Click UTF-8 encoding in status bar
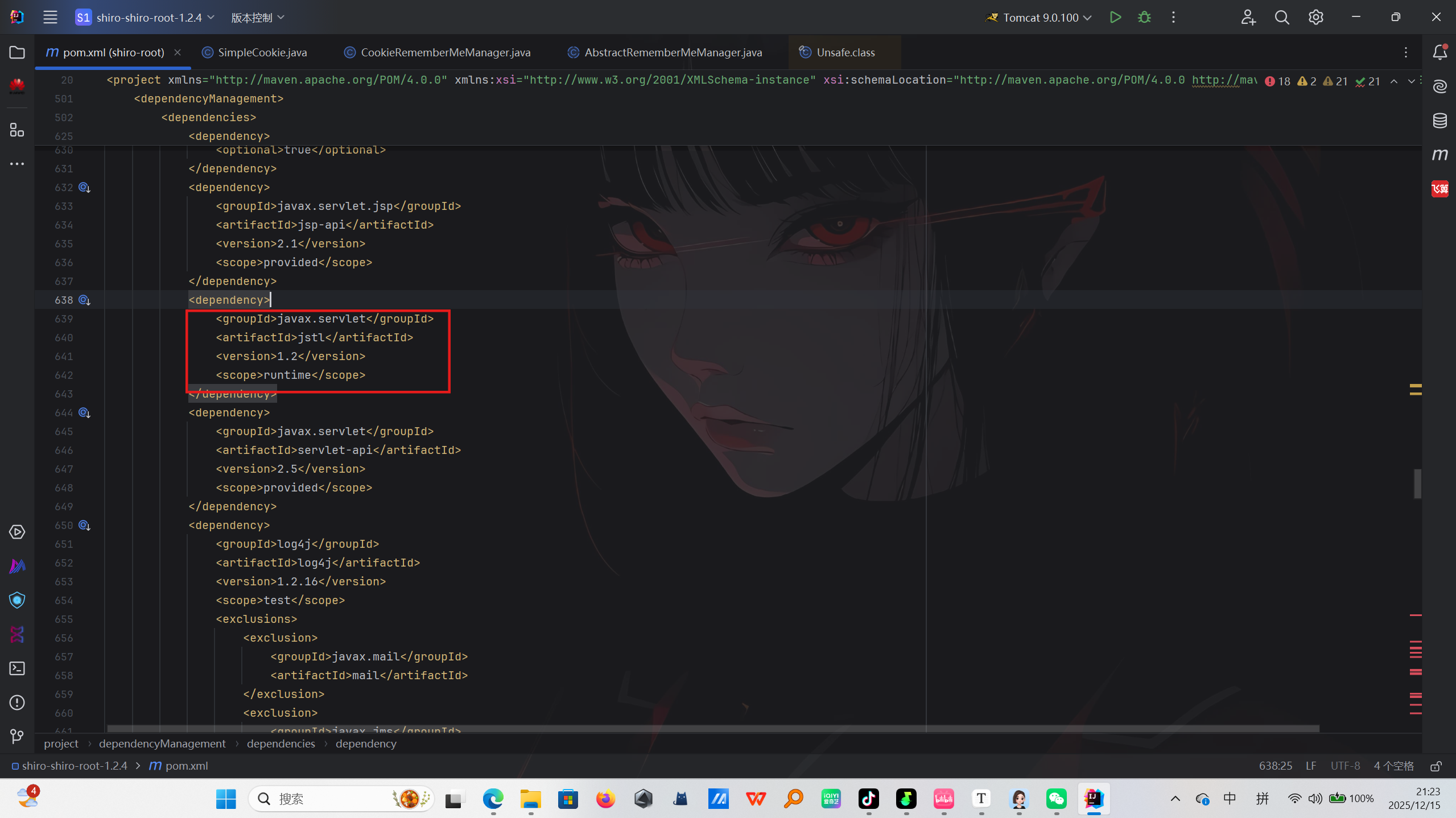The height and width of the screenshot is (818, 1456). 1345,766
